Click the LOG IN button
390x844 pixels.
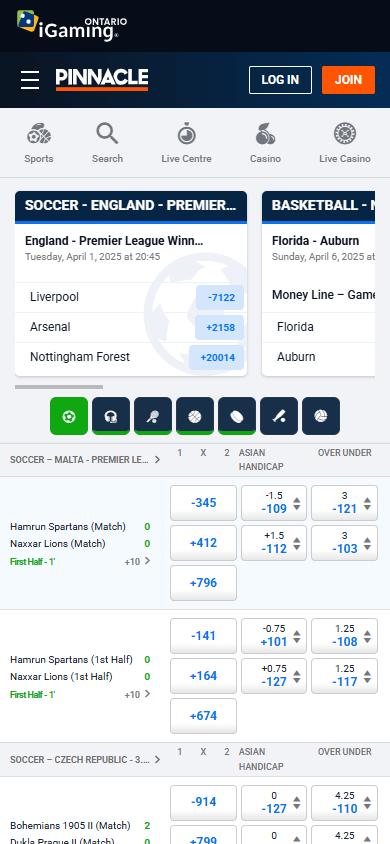point(280,80)
